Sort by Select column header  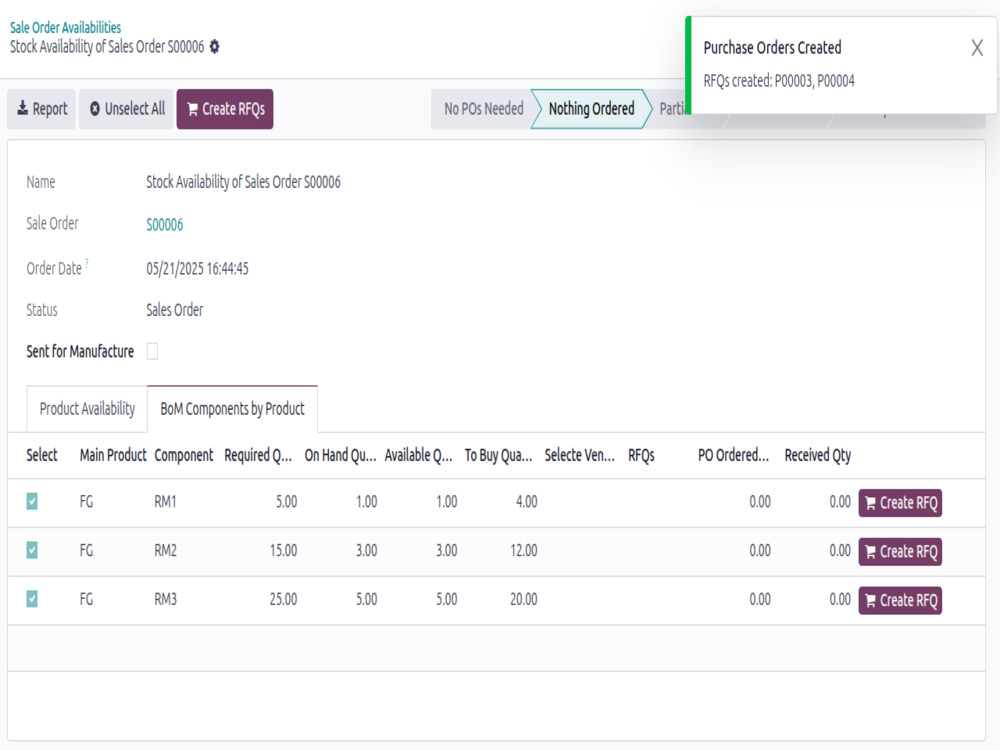click(x=42, y=455)
